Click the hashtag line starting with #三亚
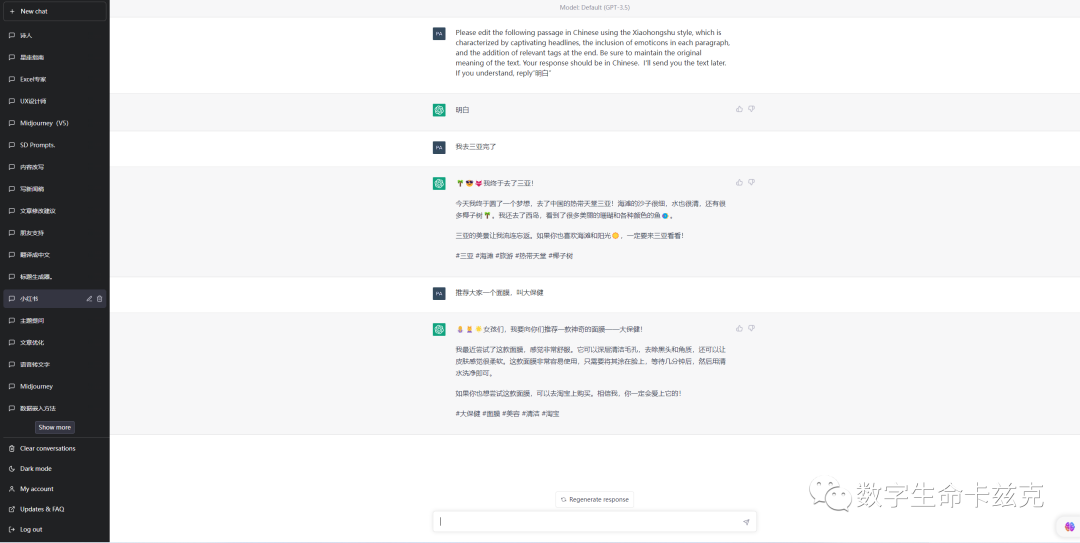The image size is (1080, 543). coord(514,256)
